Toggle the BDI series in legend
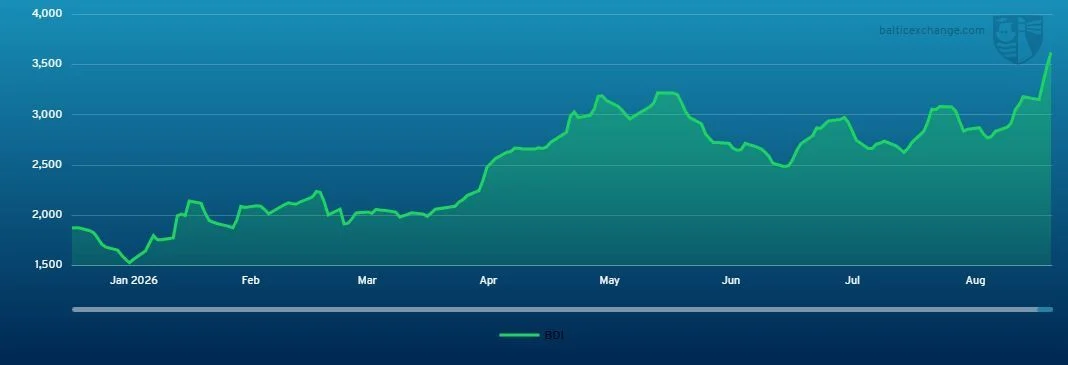Image resolution: width=1068 pixels, height=365 pixels. [532, 335]
